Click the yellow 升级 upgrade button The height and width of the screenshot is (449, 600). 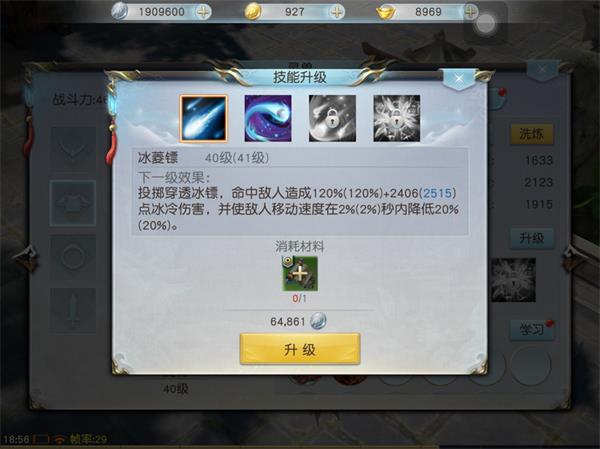point(300,349)
